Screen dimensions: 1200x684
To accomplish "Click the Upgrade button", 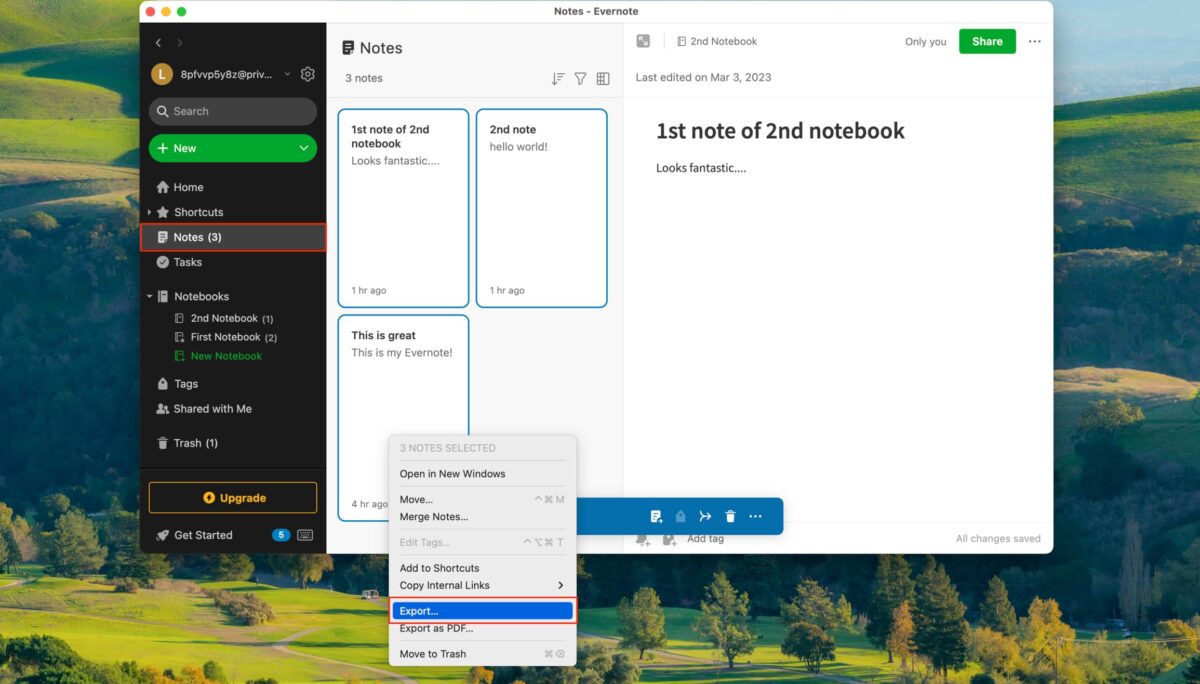I will pyautogui.click(x=233, y=498).
